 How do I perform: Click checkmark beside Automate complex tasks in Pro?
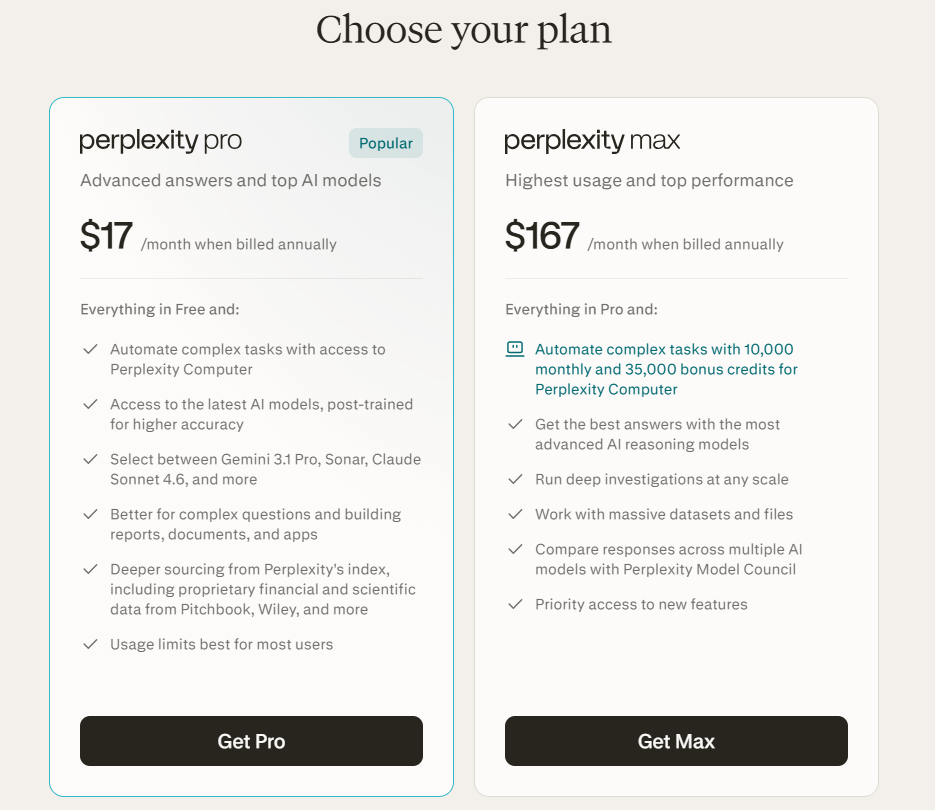tap(90, 349)
